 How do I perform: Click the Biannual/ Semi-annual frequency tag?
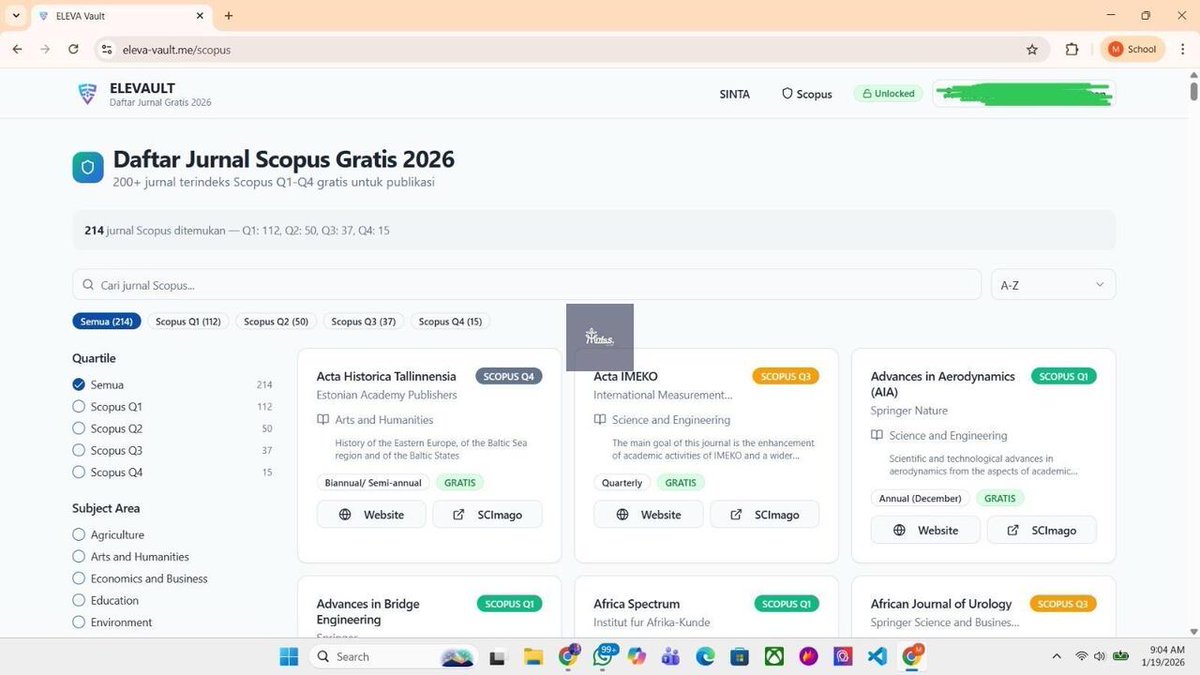pyautogui.click(x=373, y=482)
